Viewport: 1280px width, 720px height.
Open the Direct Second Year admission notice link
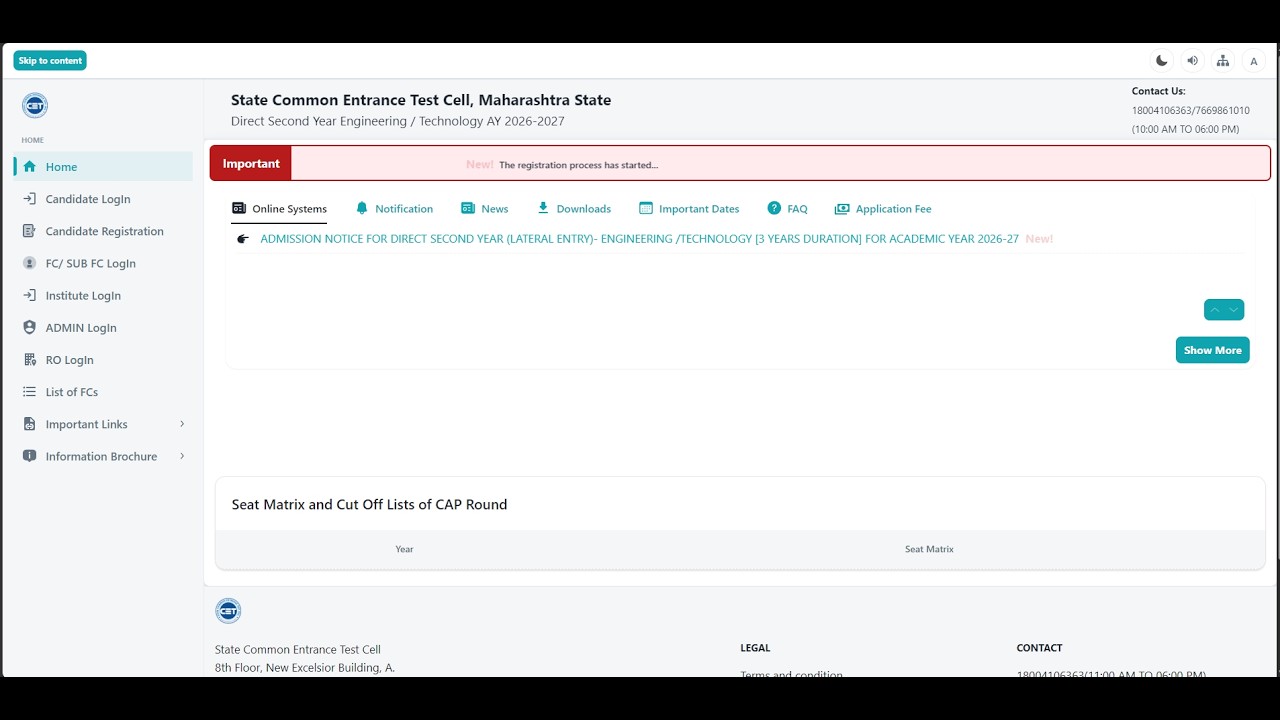[x=639, y=239]
